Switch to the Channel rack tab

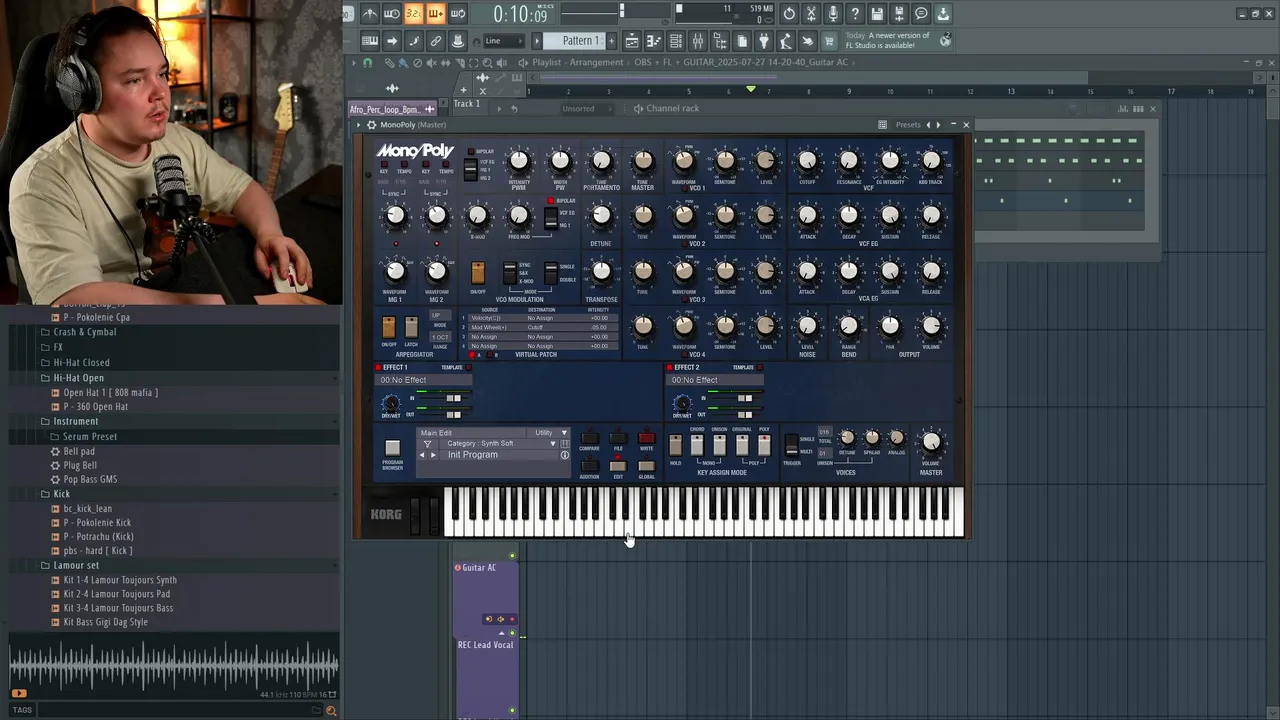point(672,108)
